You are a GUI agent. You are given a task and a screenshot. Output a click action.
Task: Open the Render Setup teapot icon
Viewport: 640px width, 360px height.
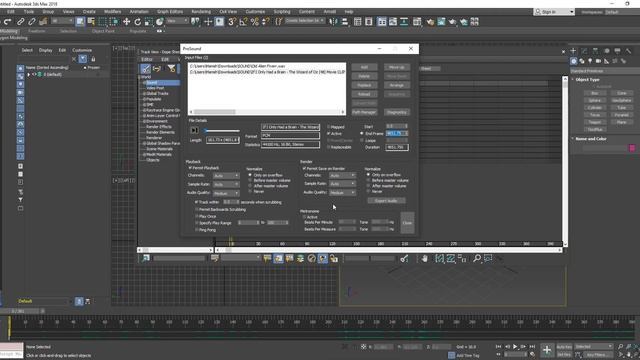pyautogui.click(x=430, y=22)
